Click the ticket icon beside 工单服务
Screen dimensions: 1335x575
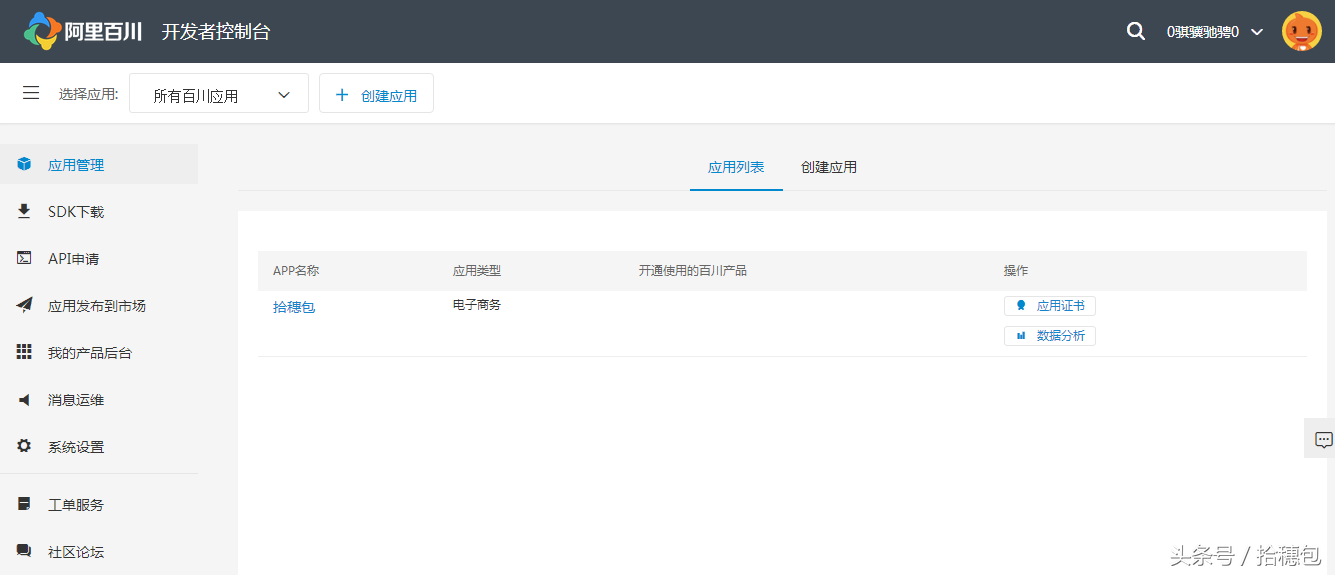click(x=24, y=504)
